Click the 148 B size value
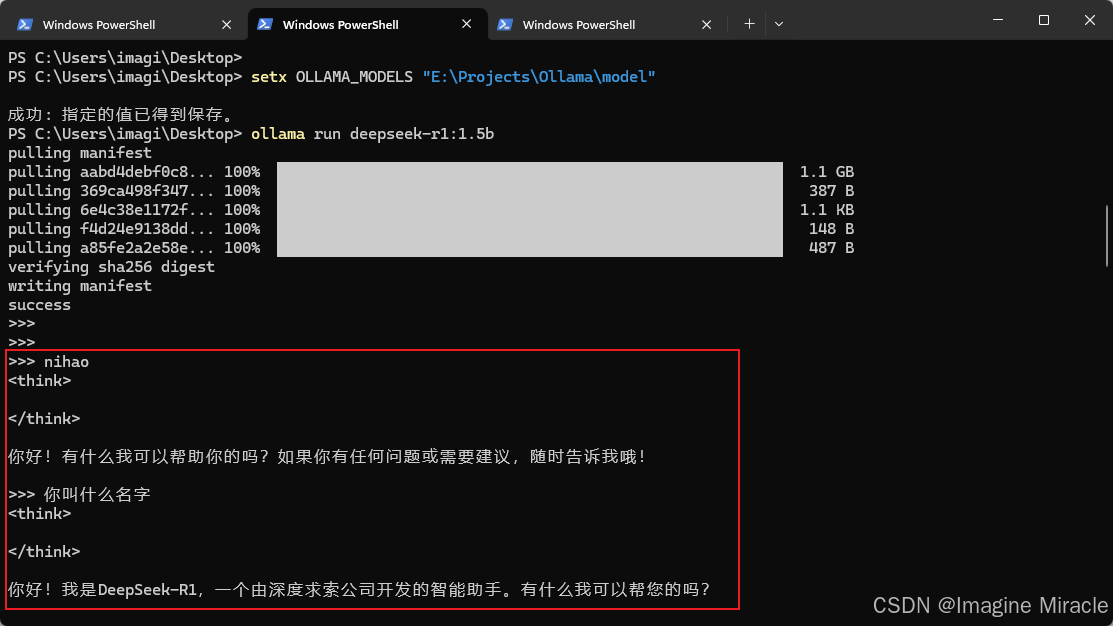This screenshot has height=626, width=1113. pos(831,229)
